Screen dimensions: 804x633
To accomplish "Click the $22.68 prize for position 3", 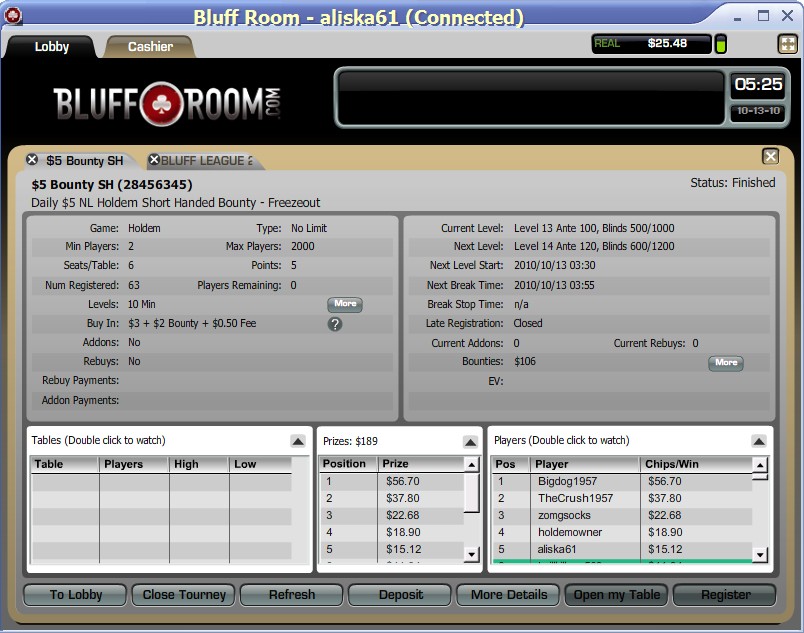I will point(403,515).
